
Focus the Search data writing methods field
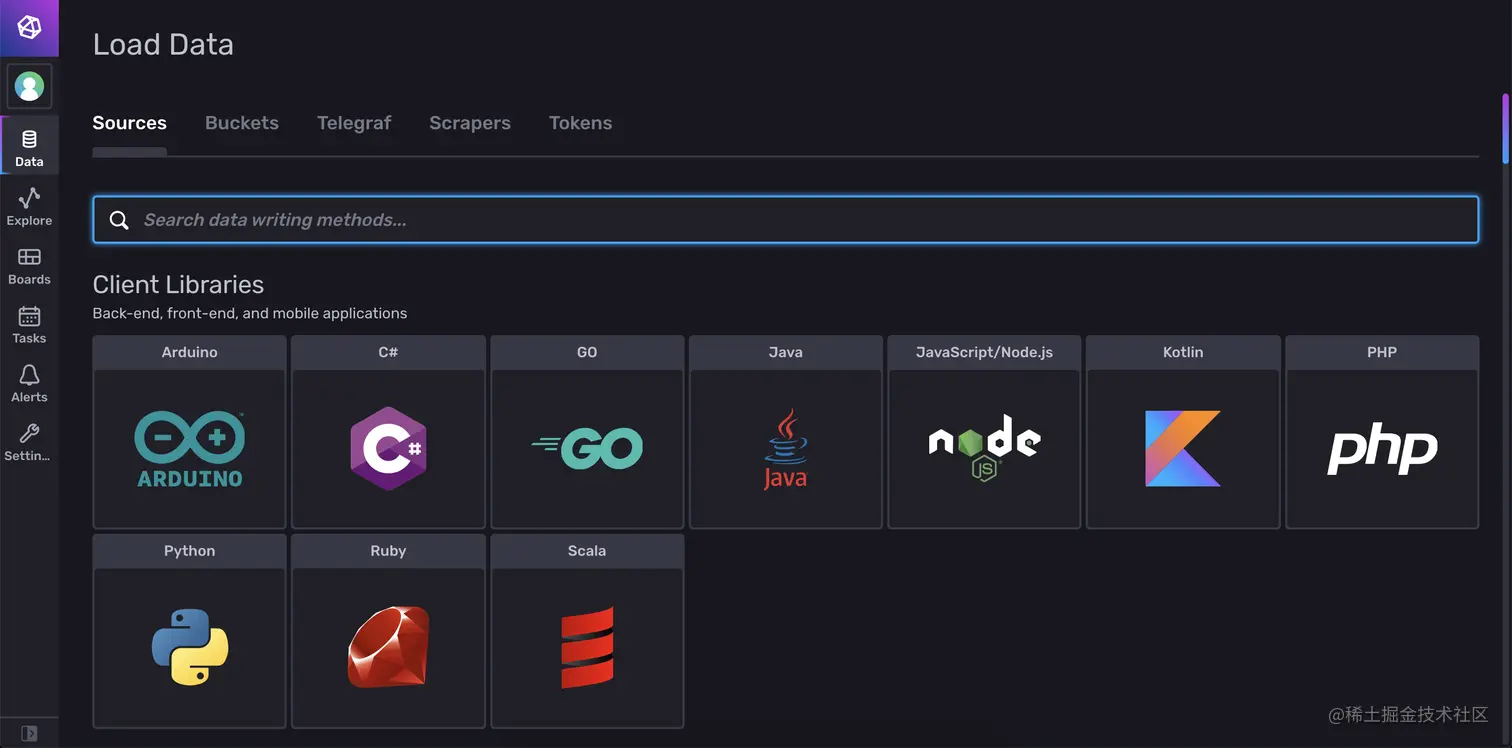786,220
